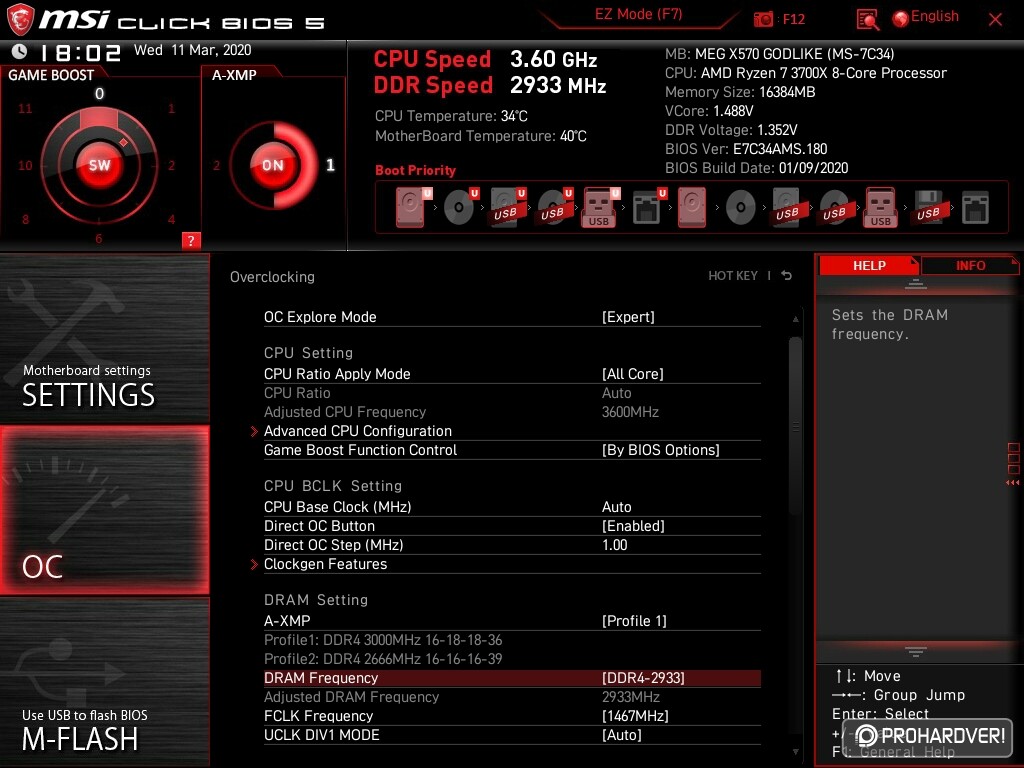Viewport: 1024px width, 768px height.
Task: Open the OC overclocking section
Action: coord(104,510)
